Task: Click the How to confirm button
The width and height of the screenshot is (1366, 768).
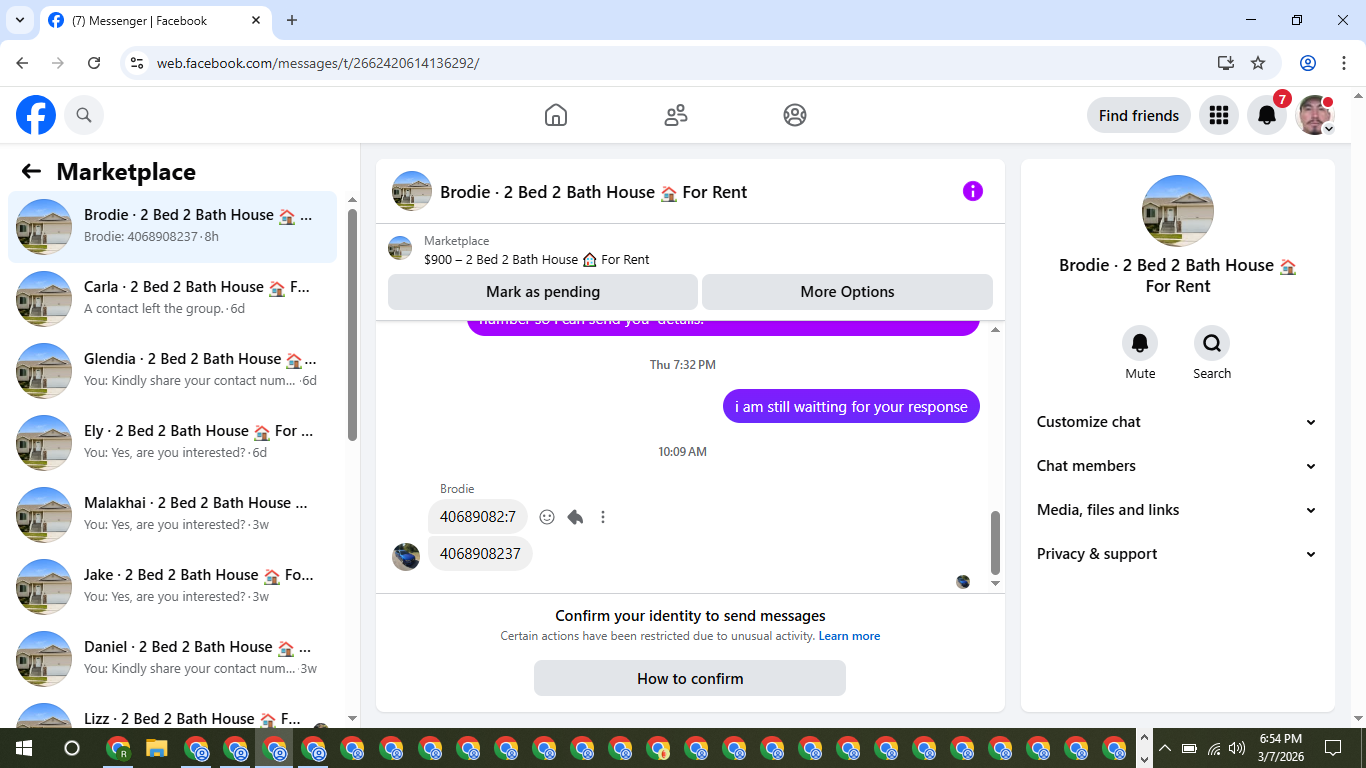Action: pyautogui.click(x=690, y=678)
